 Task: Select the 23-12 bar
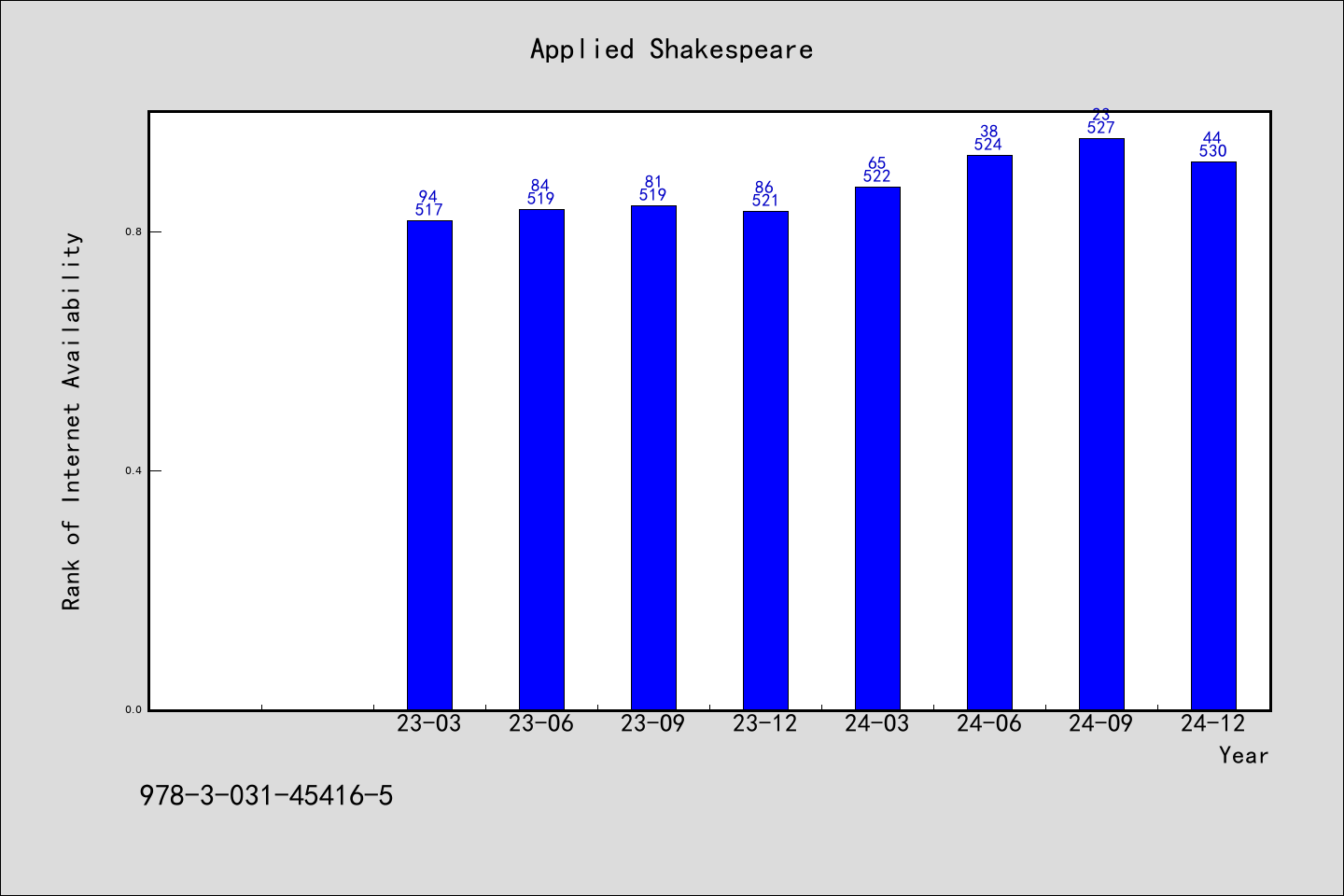[x=765, y=460]
